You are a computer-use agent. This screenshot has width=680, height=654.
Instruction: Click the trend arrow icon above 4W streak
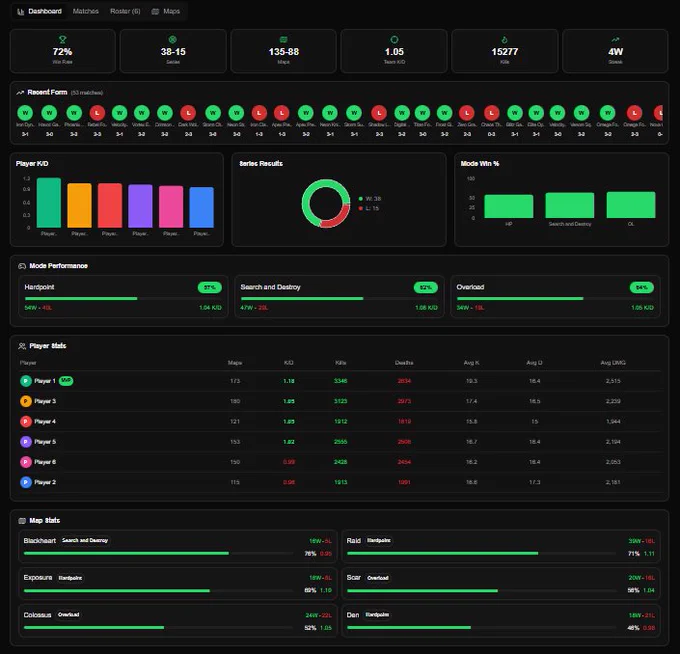(615, 39)
